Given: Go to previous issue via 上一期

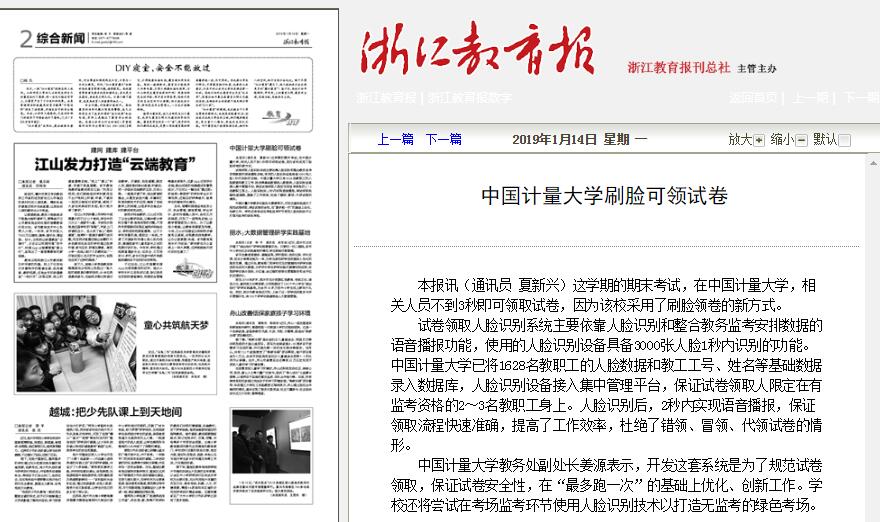Looking at the screenshot, I should [809, 98].
